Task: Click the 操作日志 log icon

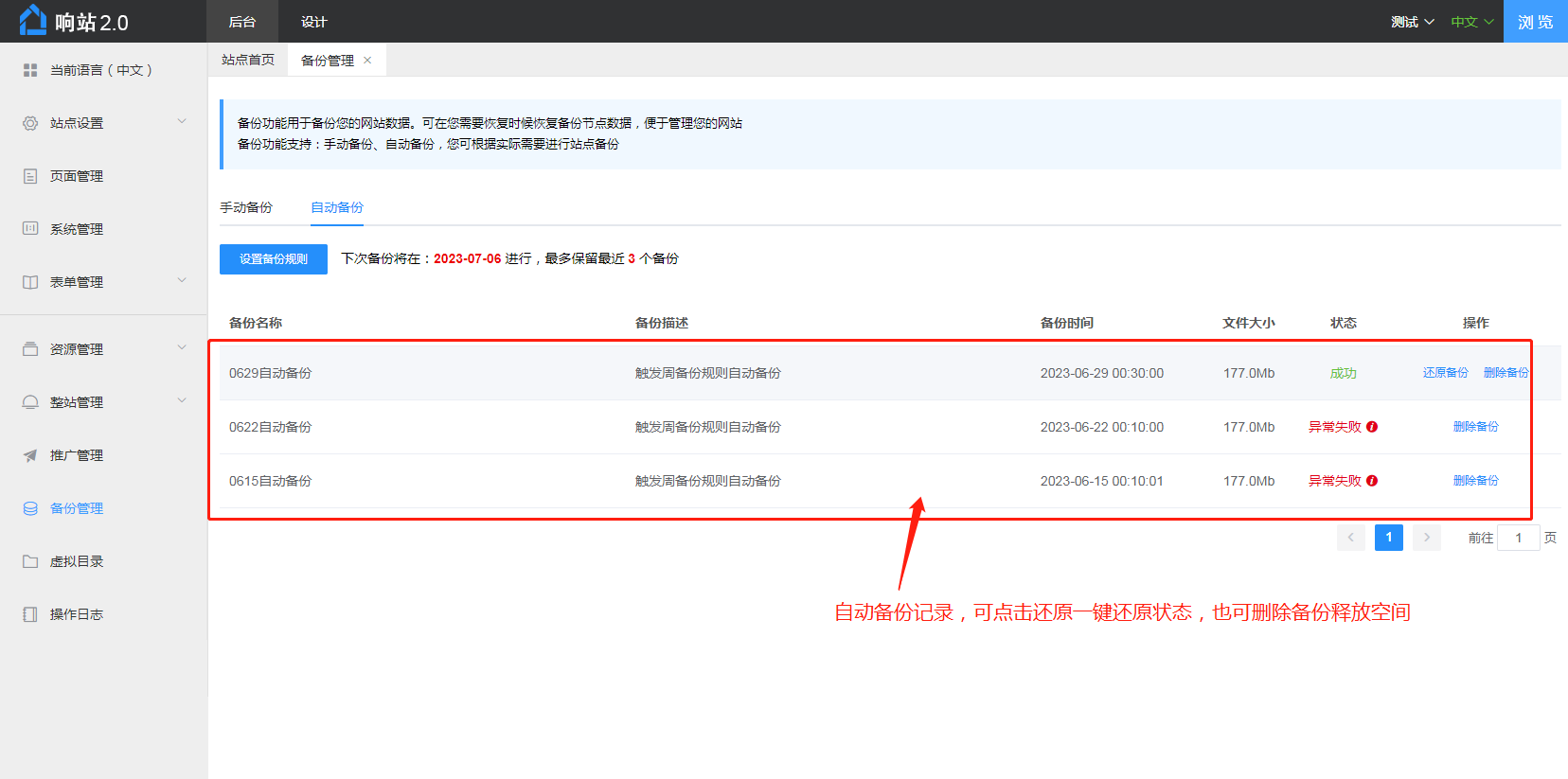Action: click(x=30, y=614)
